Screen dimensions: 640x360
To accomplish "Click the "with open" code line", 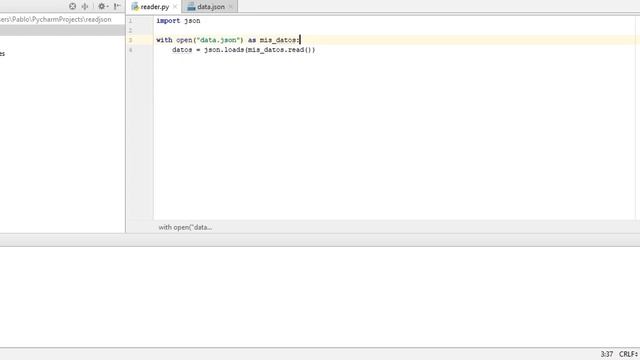I will pos(228,40).
